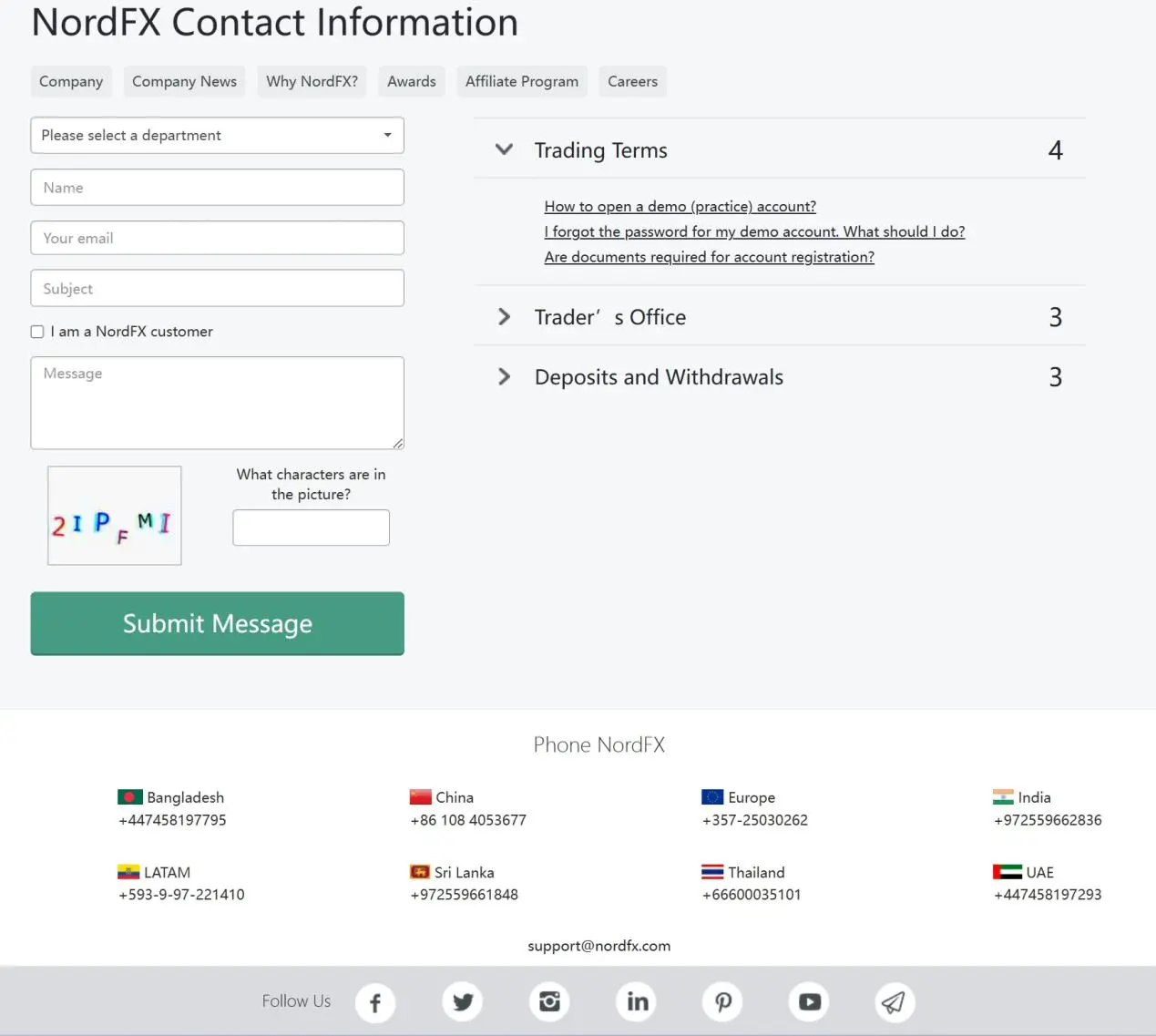Go to the Careers tab
This screenshot has width=1156, height=1036.
632,81
